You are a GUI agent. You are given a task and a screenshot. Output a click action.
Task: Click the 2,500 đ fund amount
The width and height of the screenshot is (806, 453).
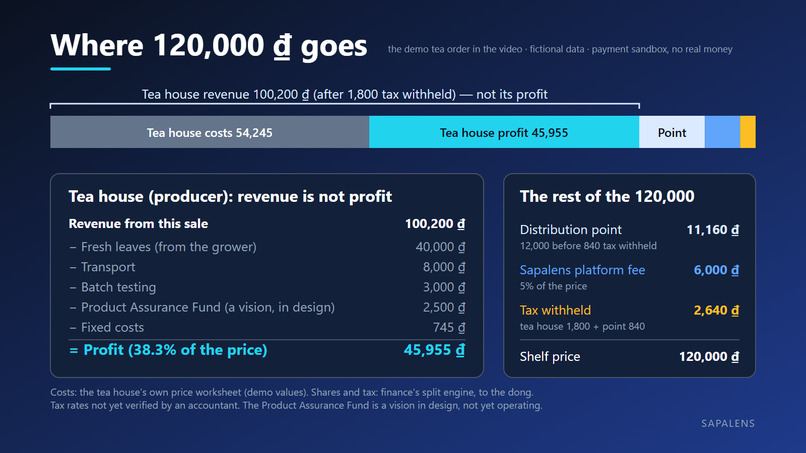tap(444, 307)
